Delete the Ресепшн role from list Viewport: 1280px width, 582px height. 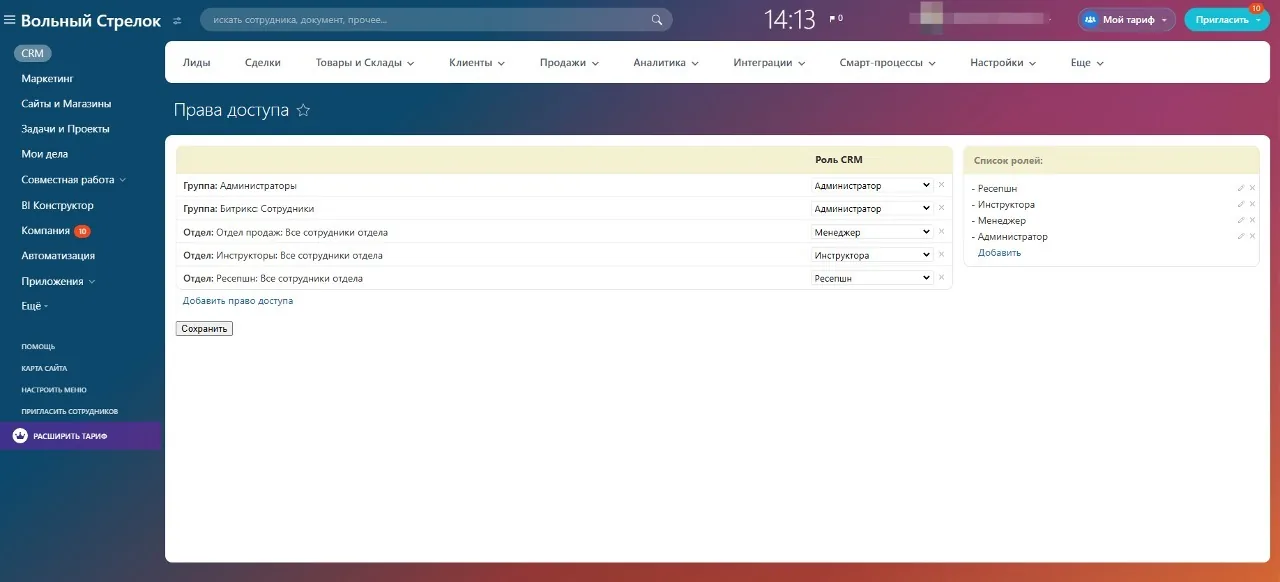pyautogui.click(x=1252, y=188)
